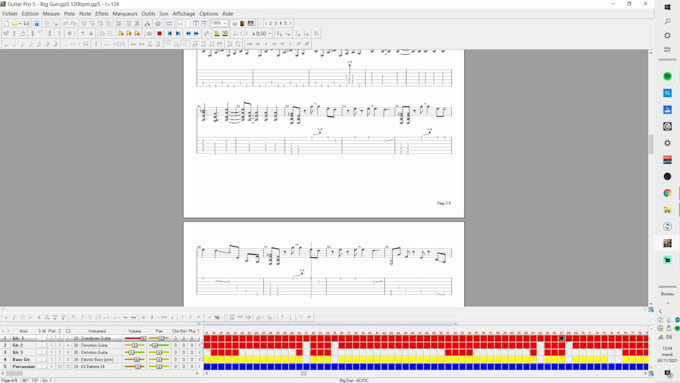Click the 'Page 4/5' status bar text

tap(9, 380)
